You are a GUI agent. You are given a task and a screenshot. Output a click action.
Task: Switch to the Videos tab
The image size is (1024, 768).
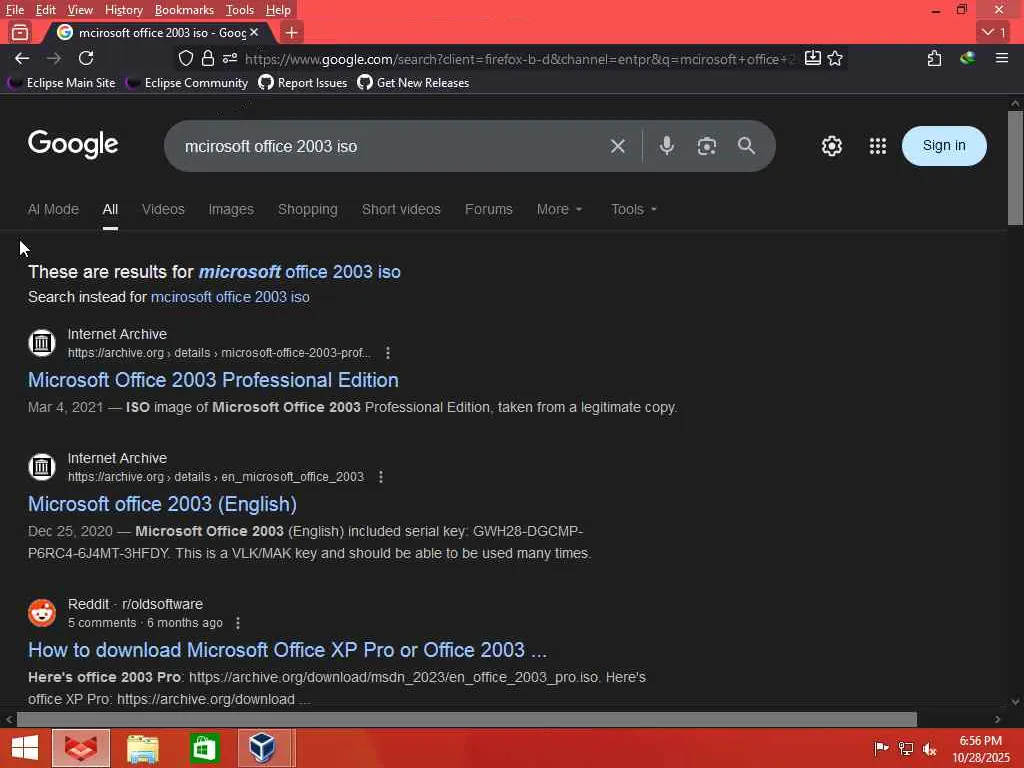click(x=163, y=209)
